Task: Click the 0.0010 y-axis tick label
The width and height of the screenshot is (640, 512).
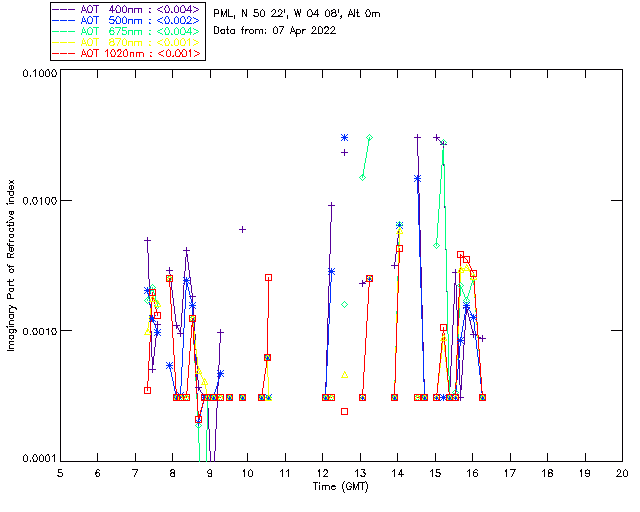Action: coord(37,331)
